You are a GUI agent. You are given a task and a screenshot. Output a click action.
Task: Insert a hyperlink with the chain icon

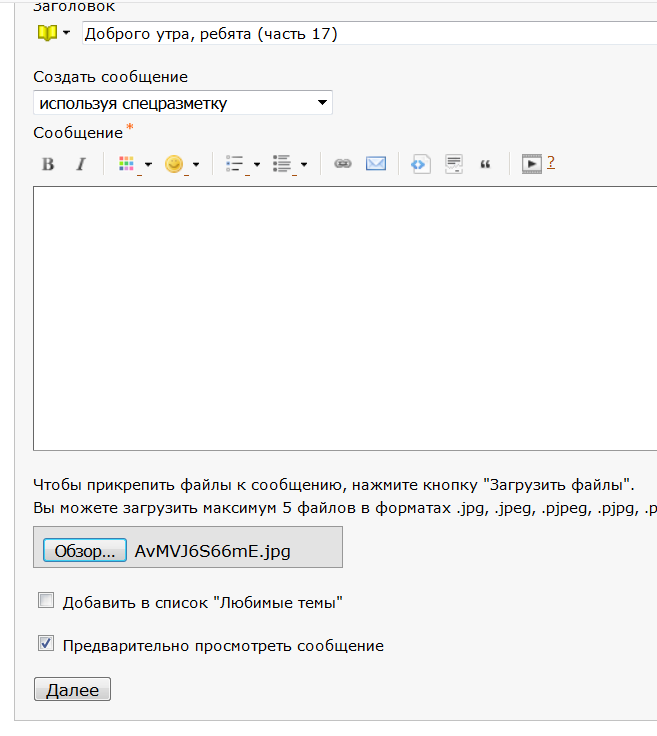[x=343, y=164]
